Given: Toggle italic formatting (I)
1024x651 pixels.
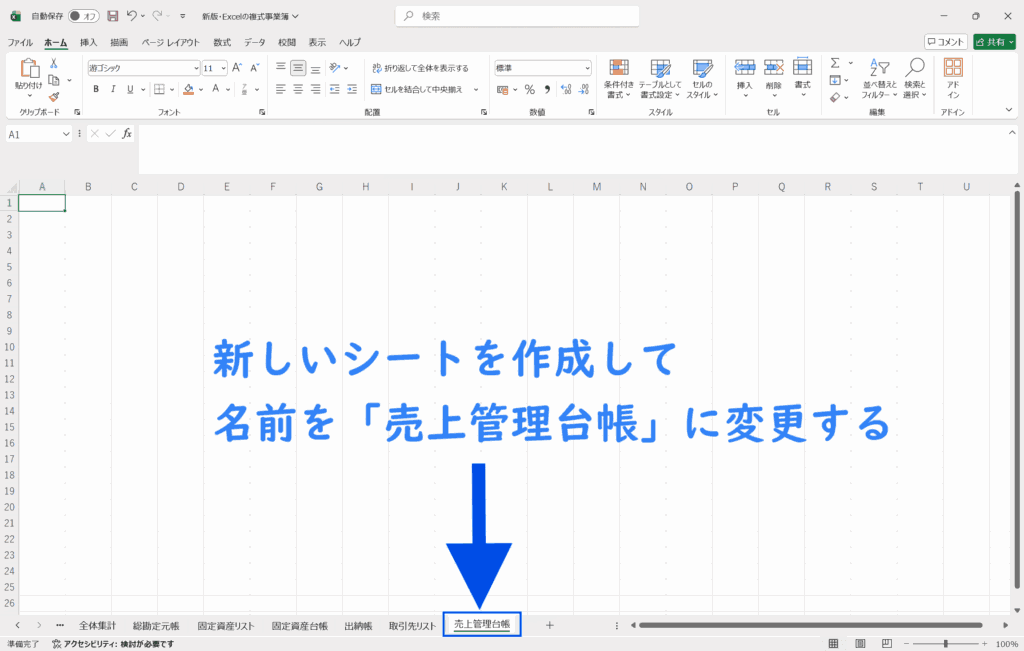Looking at the screenshot, I should (x=113, y=89).
